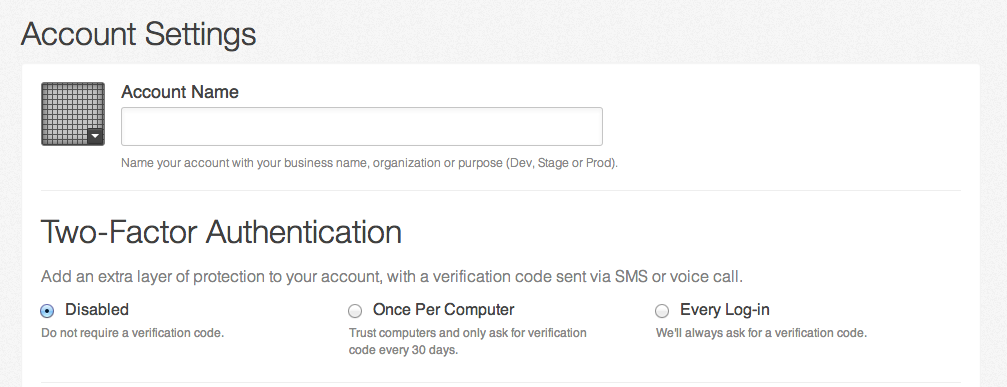Screen dimensions: 1007x387
Task: Select the Disabled two-factor option
Action: pyautogui.click(x=47, y=311)
